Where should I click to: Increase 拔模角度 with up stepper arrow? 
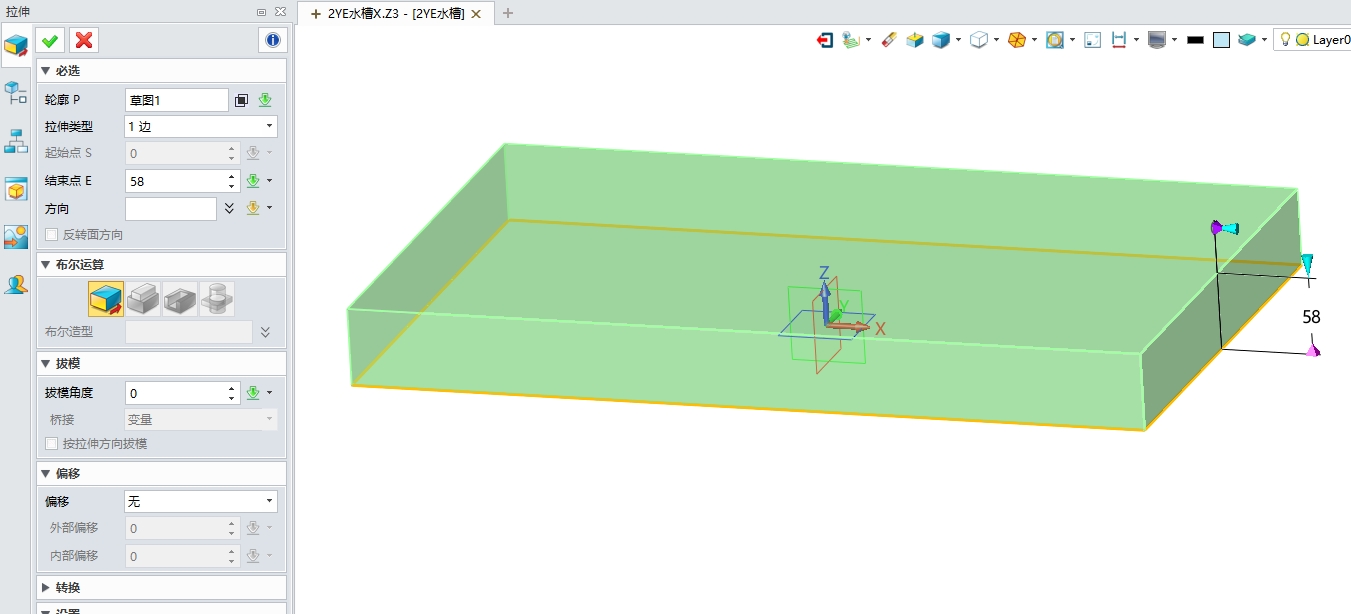232,388
